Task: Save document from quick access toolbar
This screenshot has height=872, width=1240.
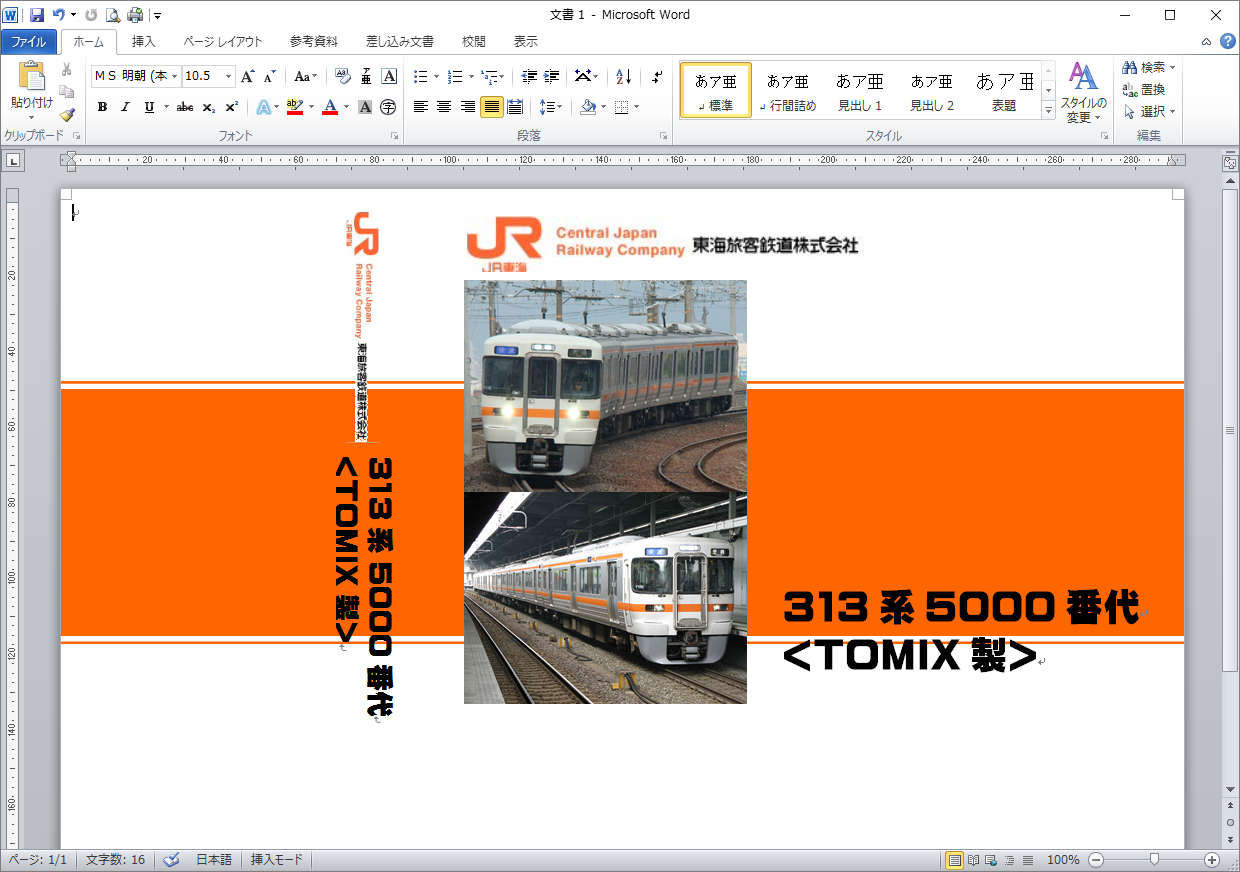Action: [x=37, y=15]
